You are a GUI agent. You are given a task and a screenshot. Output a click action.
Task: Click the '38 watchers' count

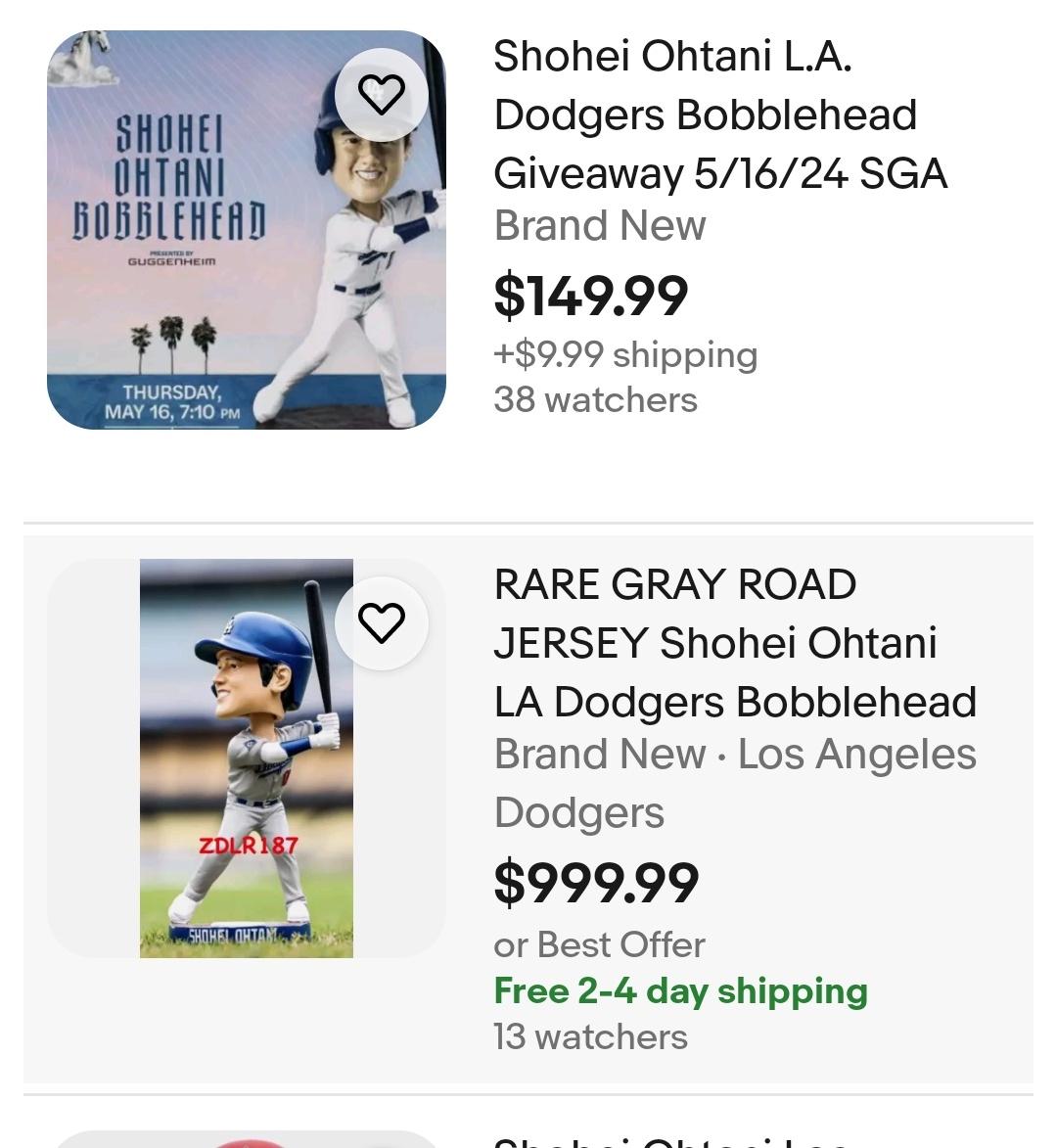coord(595,399)
